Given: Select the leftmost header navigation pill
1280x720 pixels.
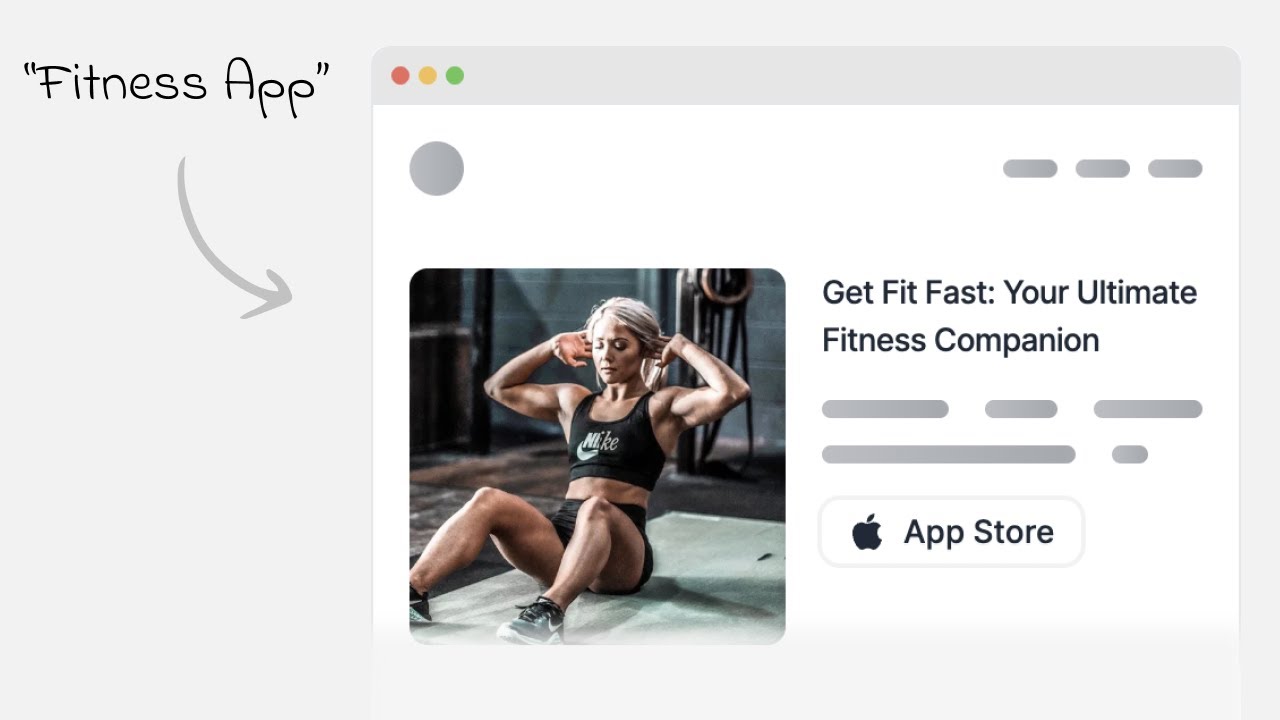Looking at the screenshot, I should point(1030,168).
